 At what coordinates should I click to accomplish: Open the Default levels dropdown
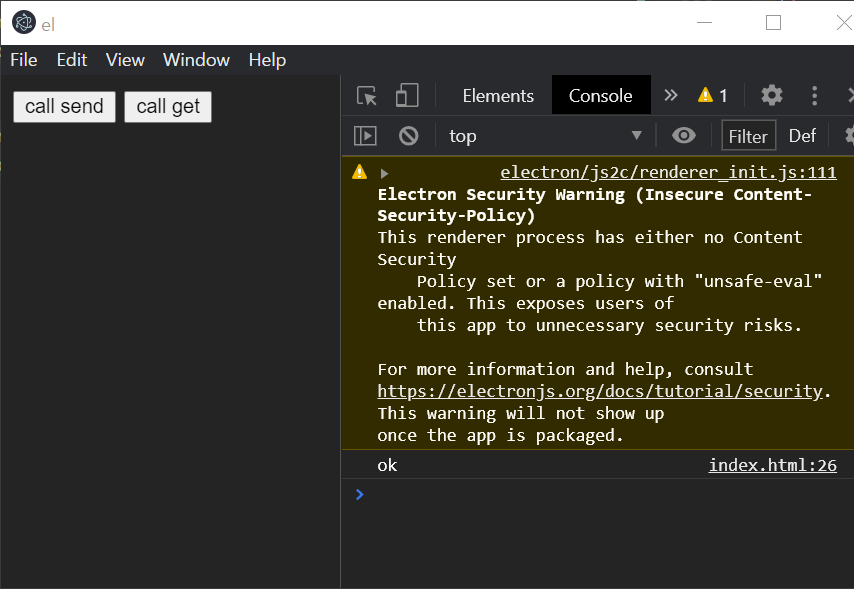(802, 136)
